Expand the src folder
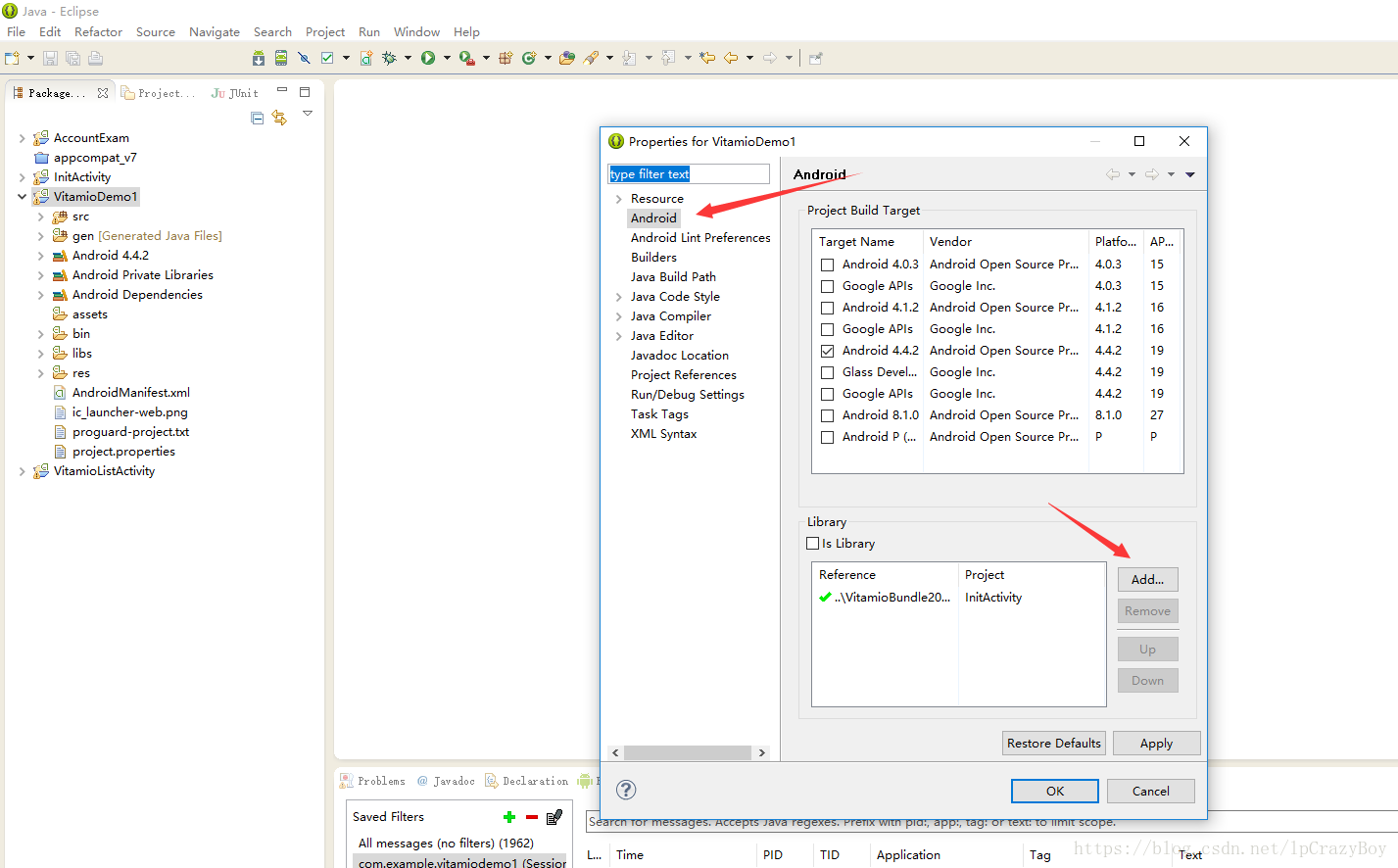Screen dimensions: 1398x868 [40, 217]
